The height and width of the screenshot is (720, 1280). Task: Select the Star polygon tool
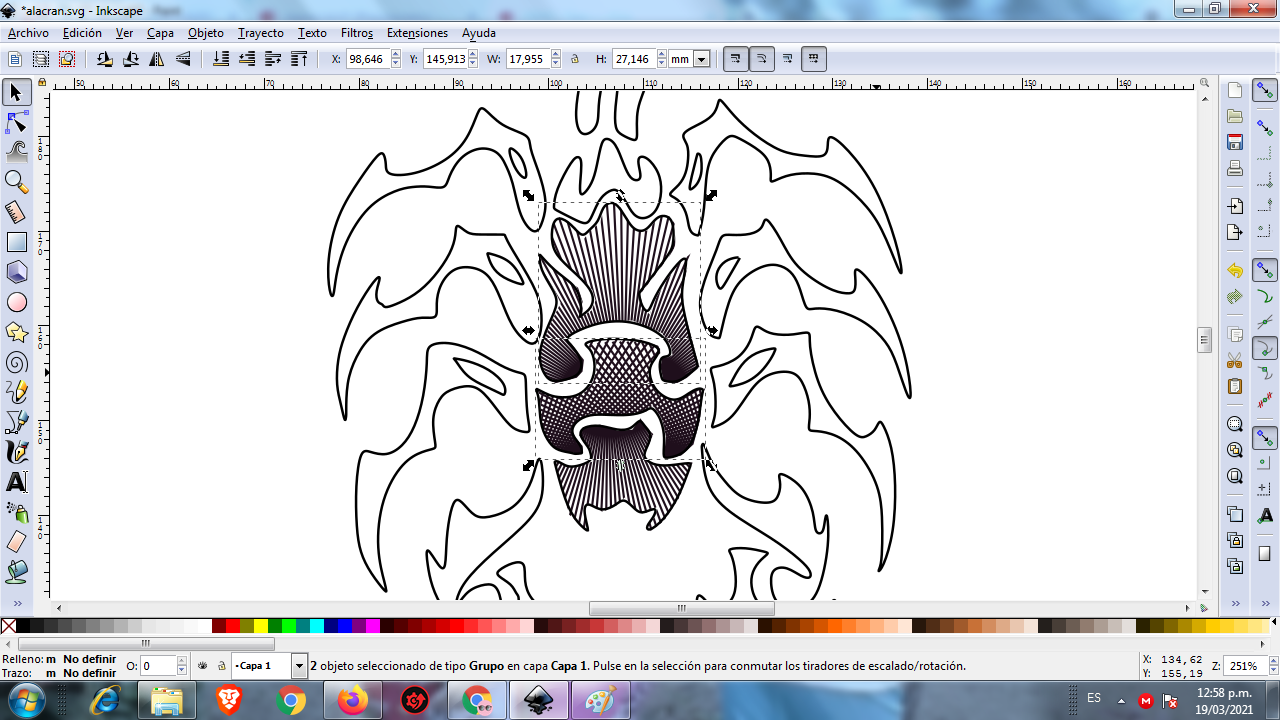tap(16, 332)
